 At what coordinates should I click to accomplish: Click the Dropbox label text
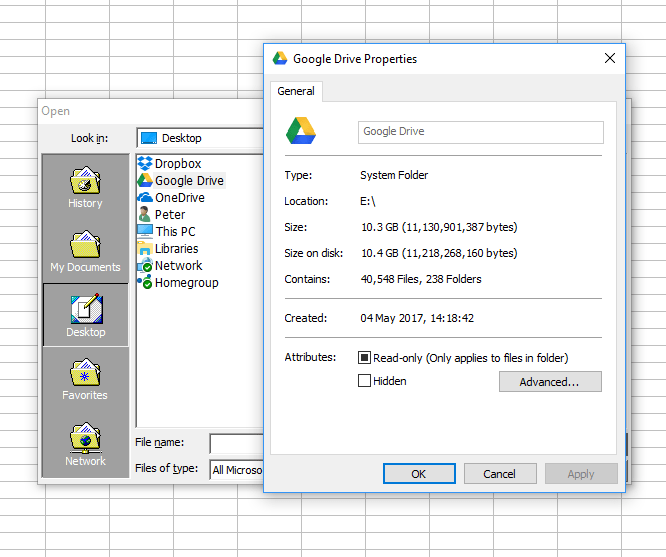click(x=178, y=164)
